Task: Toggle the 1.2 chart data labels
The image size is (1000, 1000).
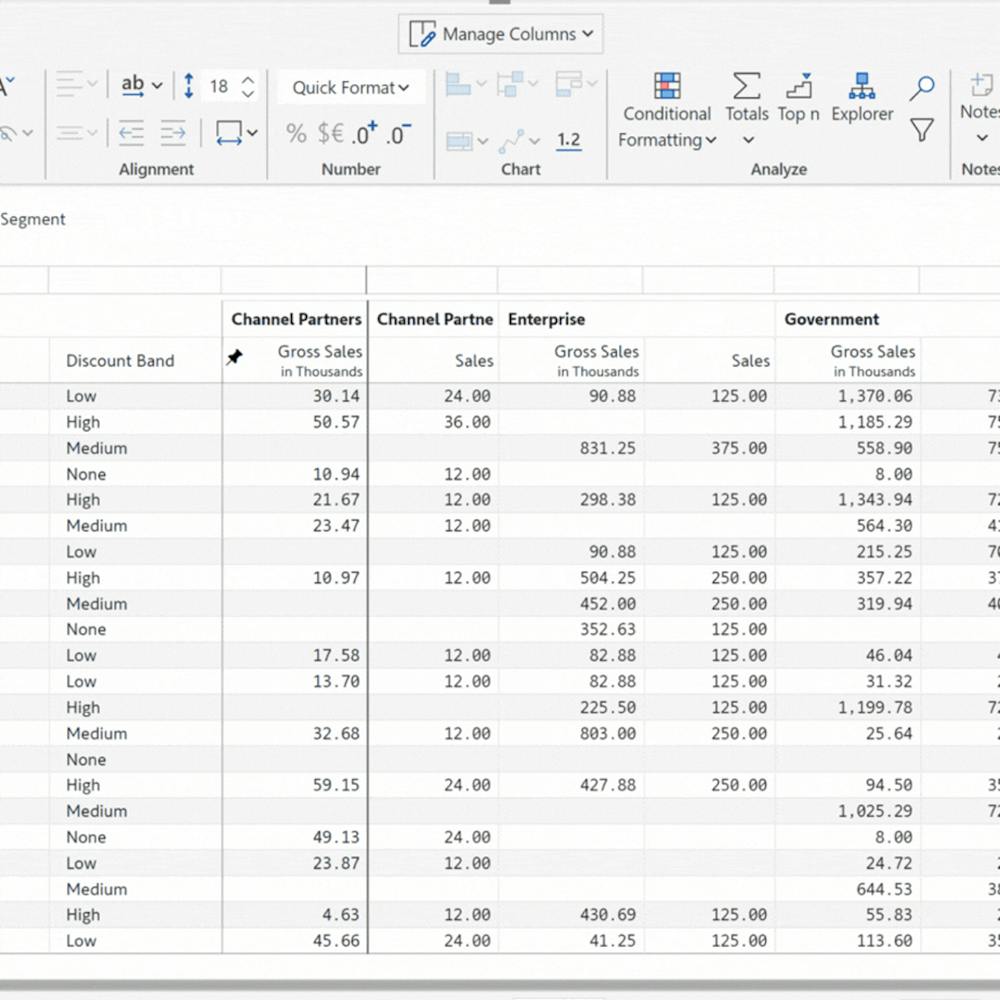Action: pyautogui.click(x=569, y=140)
